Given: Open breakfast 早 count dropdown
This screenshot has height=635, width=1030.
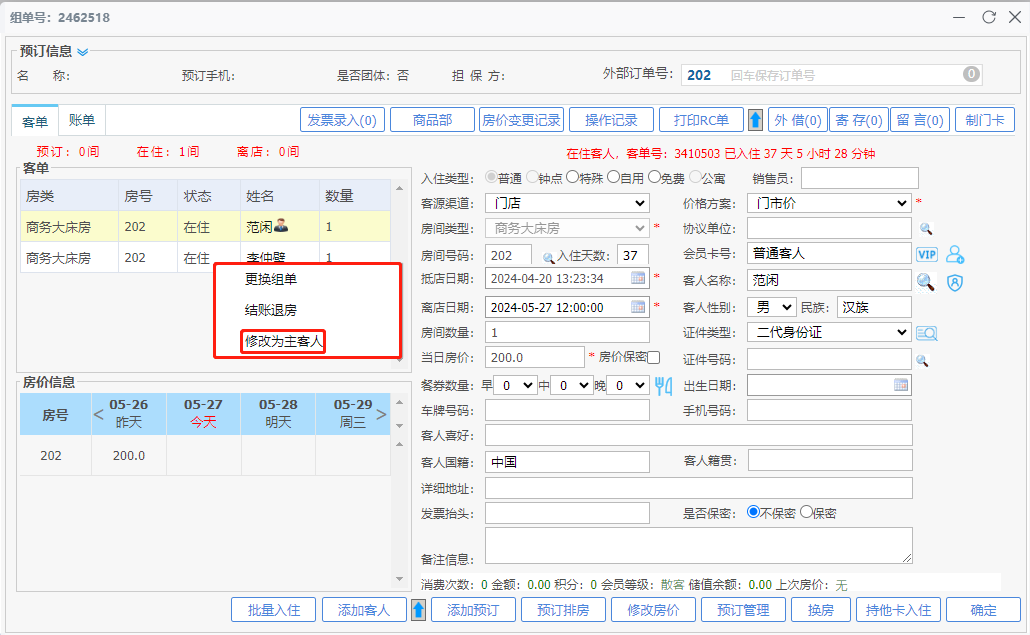Looking at the screenshot, I should [515, 385].
